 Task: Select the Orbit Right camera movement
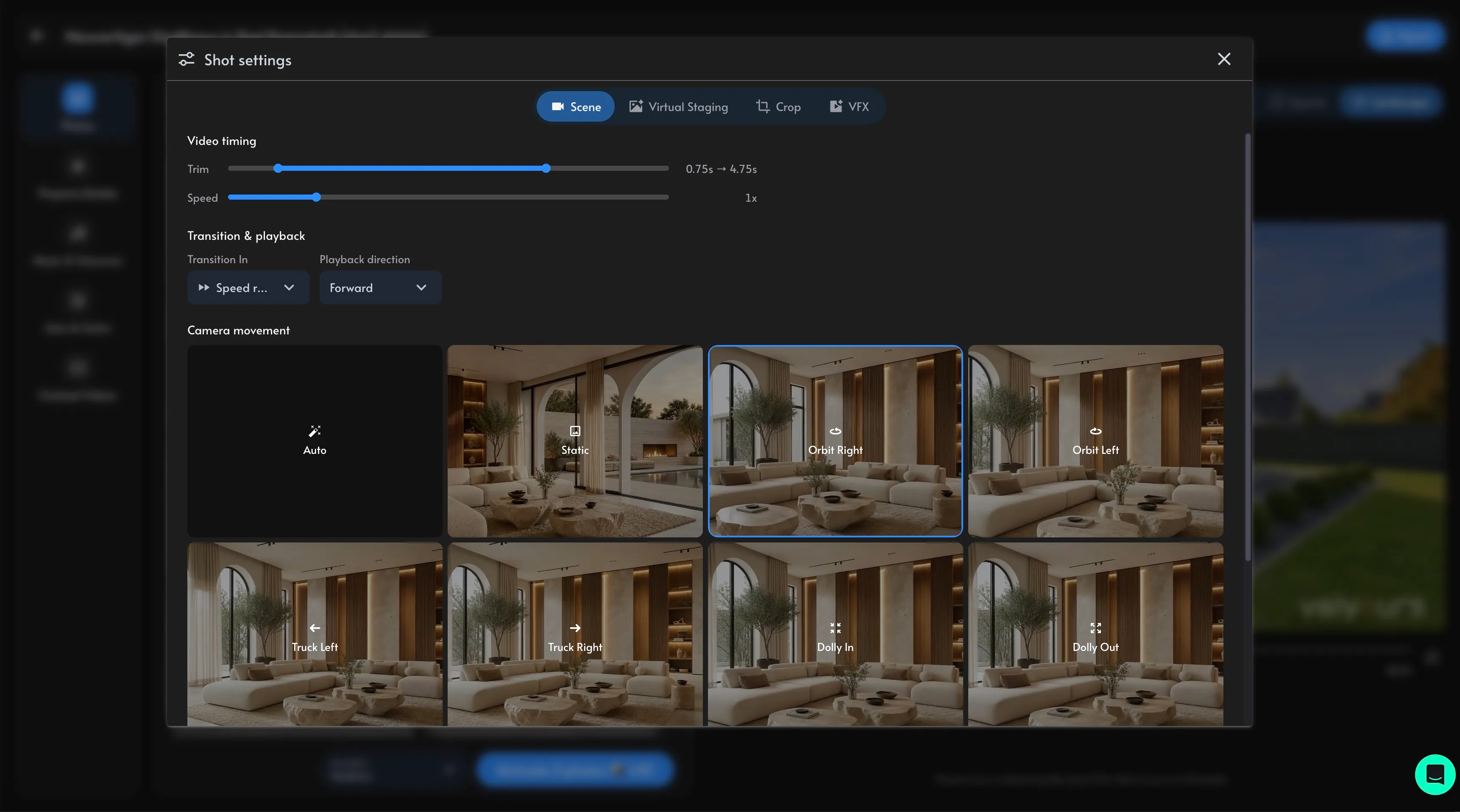[835, 441]
